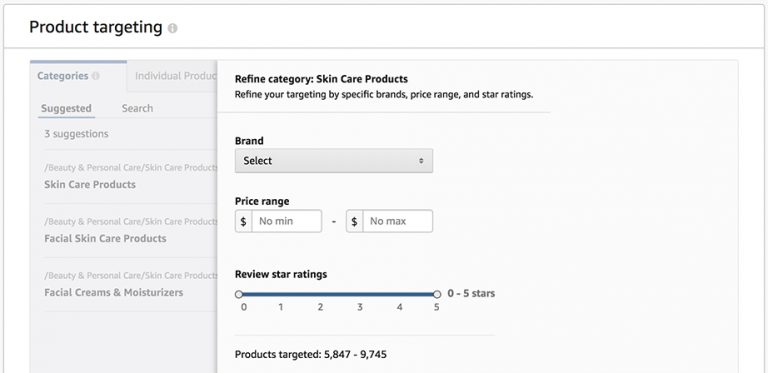Click the blue star rating slider track
The image size is (768, 373).
(x=338, y=294)
